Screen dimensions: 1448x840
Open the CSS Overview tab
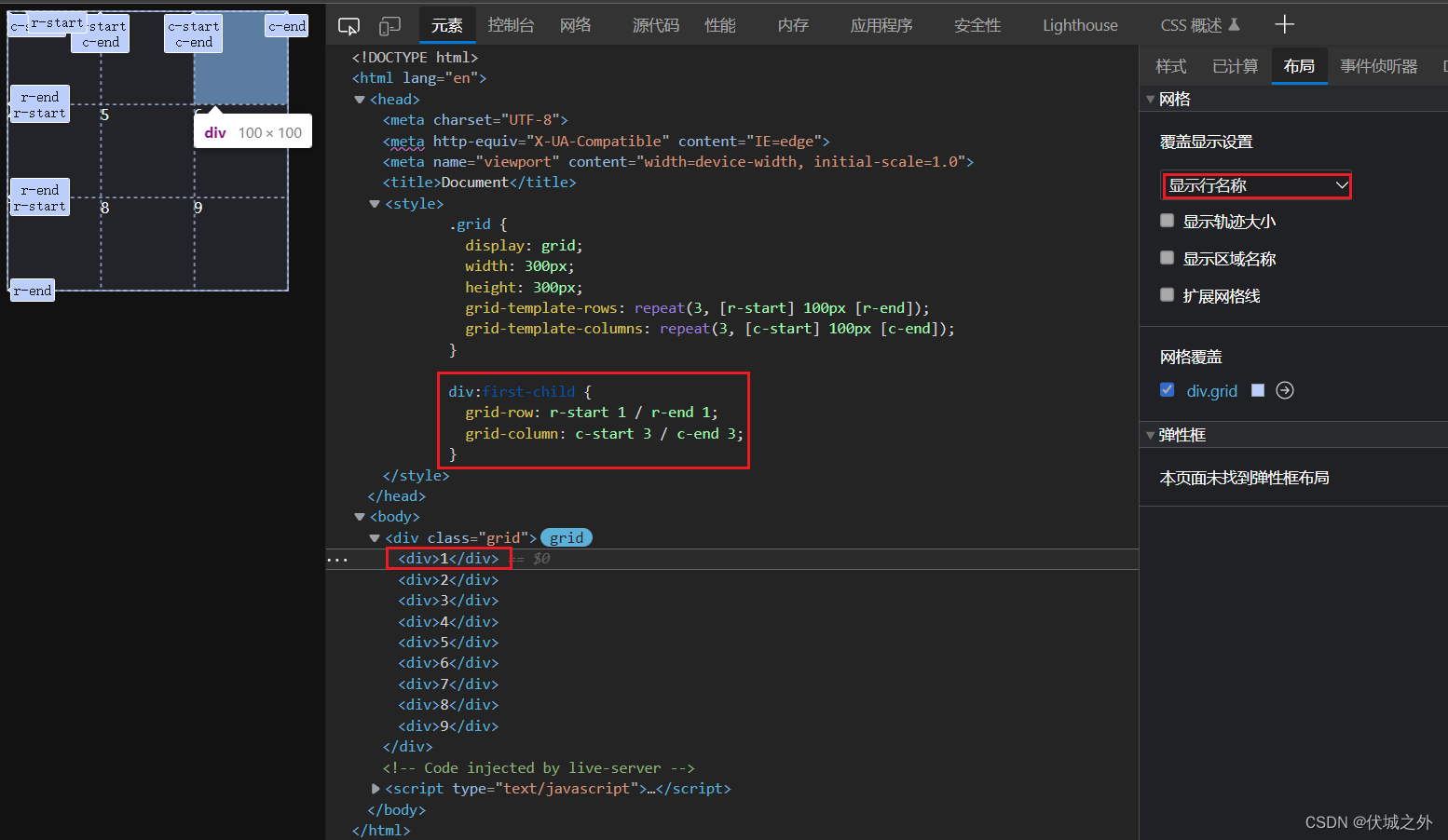(x=1200, y=25)
